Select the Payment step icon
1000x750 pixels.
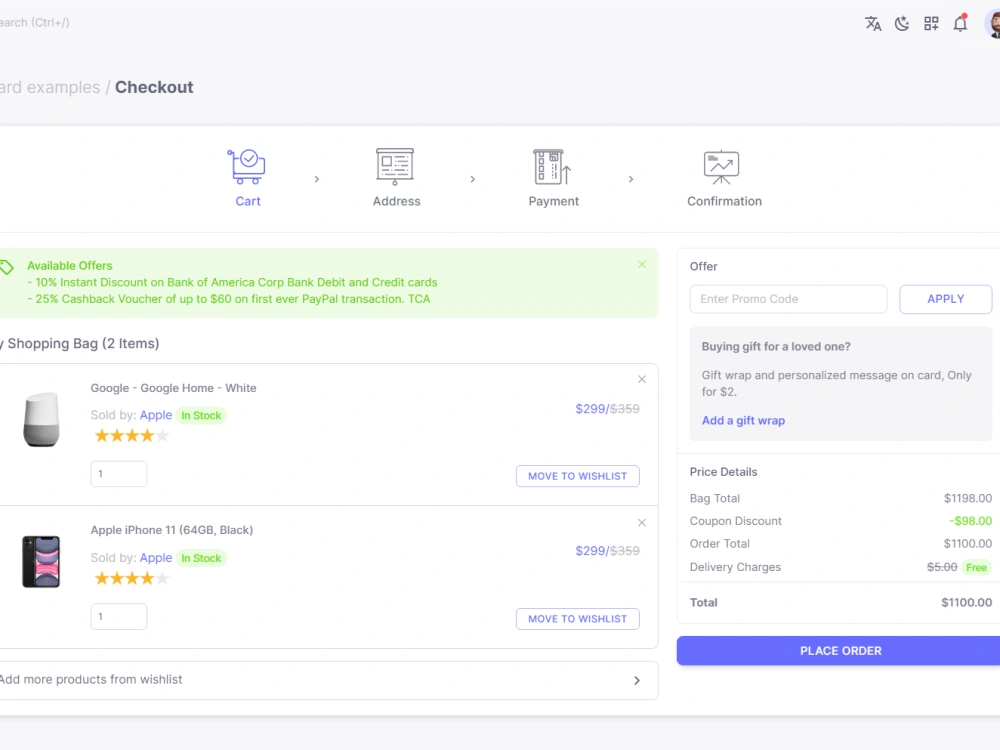pyautogui.click(x=552, y=166)
